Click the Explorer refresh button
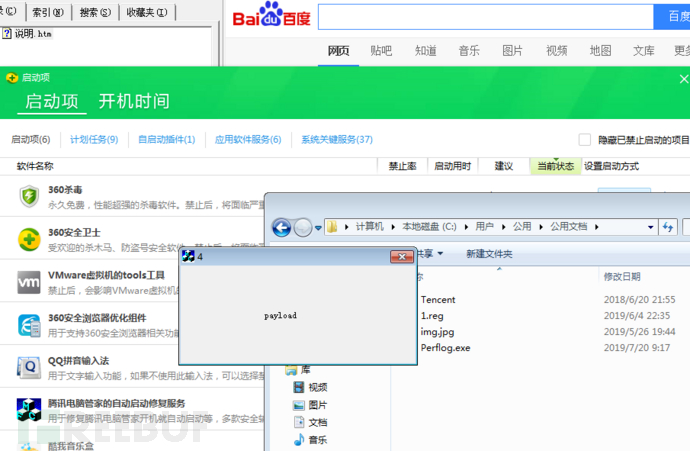The height and width of the screenshot is (451, 690). pyautogui.click(x=668, y=227)
